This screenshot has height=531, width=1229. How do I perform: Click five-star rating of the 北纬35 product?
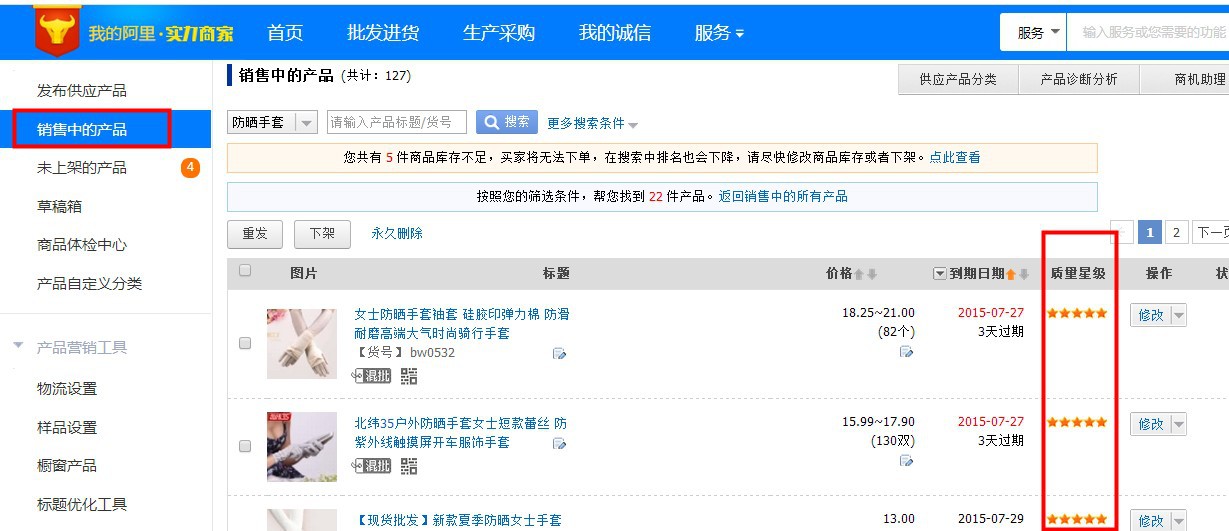(1077, 422)
